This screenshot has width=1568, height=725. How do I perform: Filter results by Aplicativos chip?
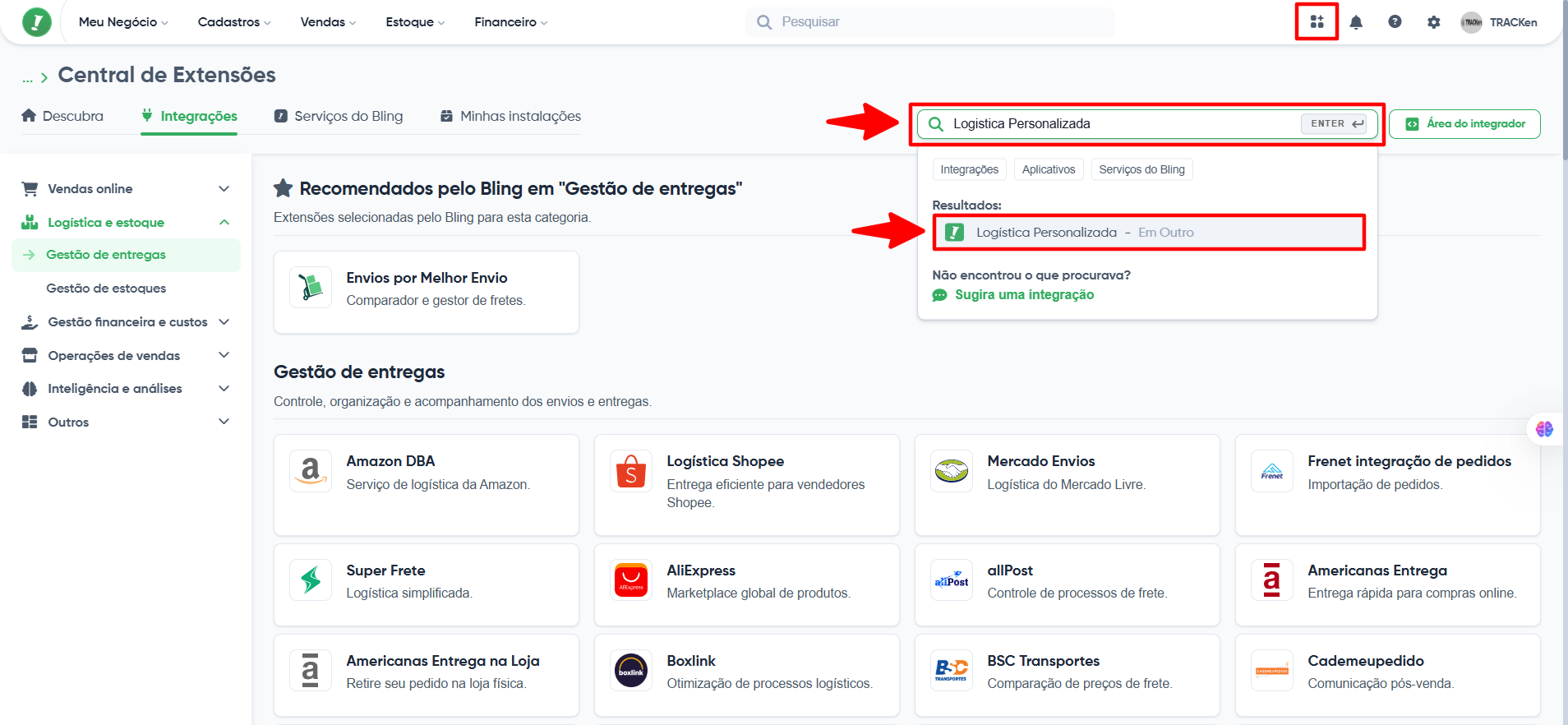point(1049,169)
